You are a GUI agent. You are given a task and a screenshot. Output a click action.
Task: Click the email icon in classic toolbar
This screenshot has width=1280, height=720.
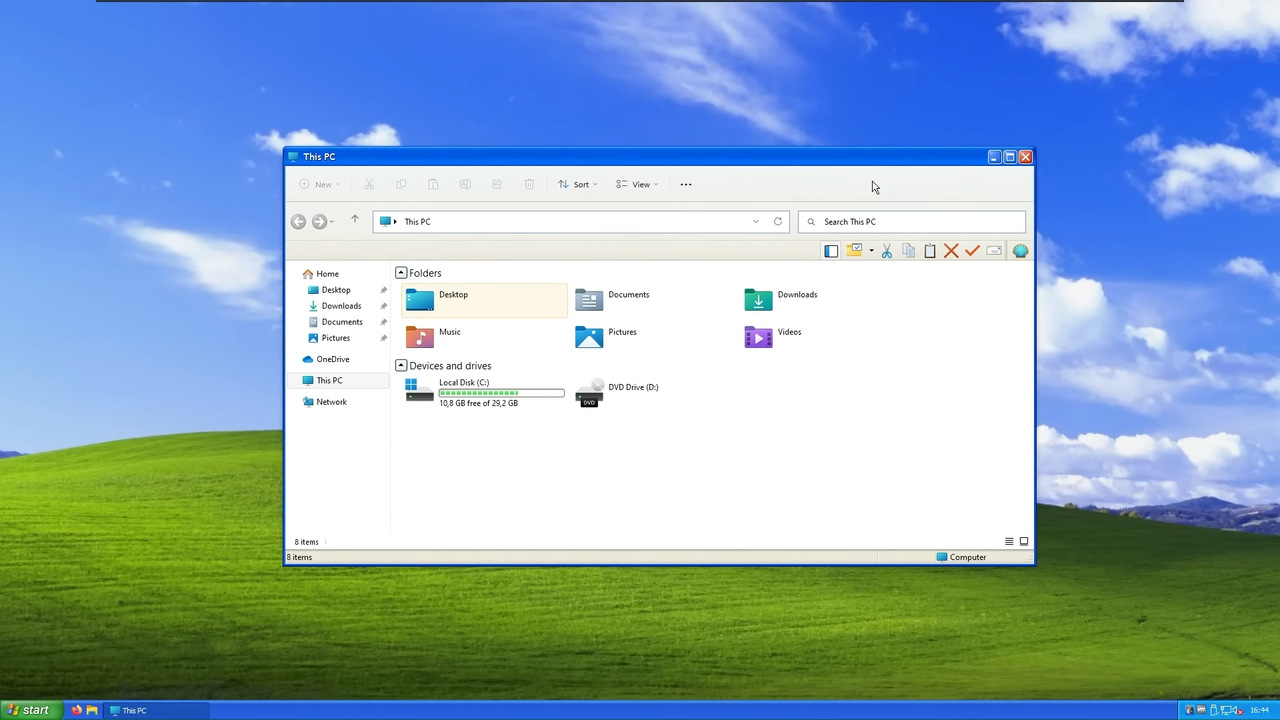994,251
